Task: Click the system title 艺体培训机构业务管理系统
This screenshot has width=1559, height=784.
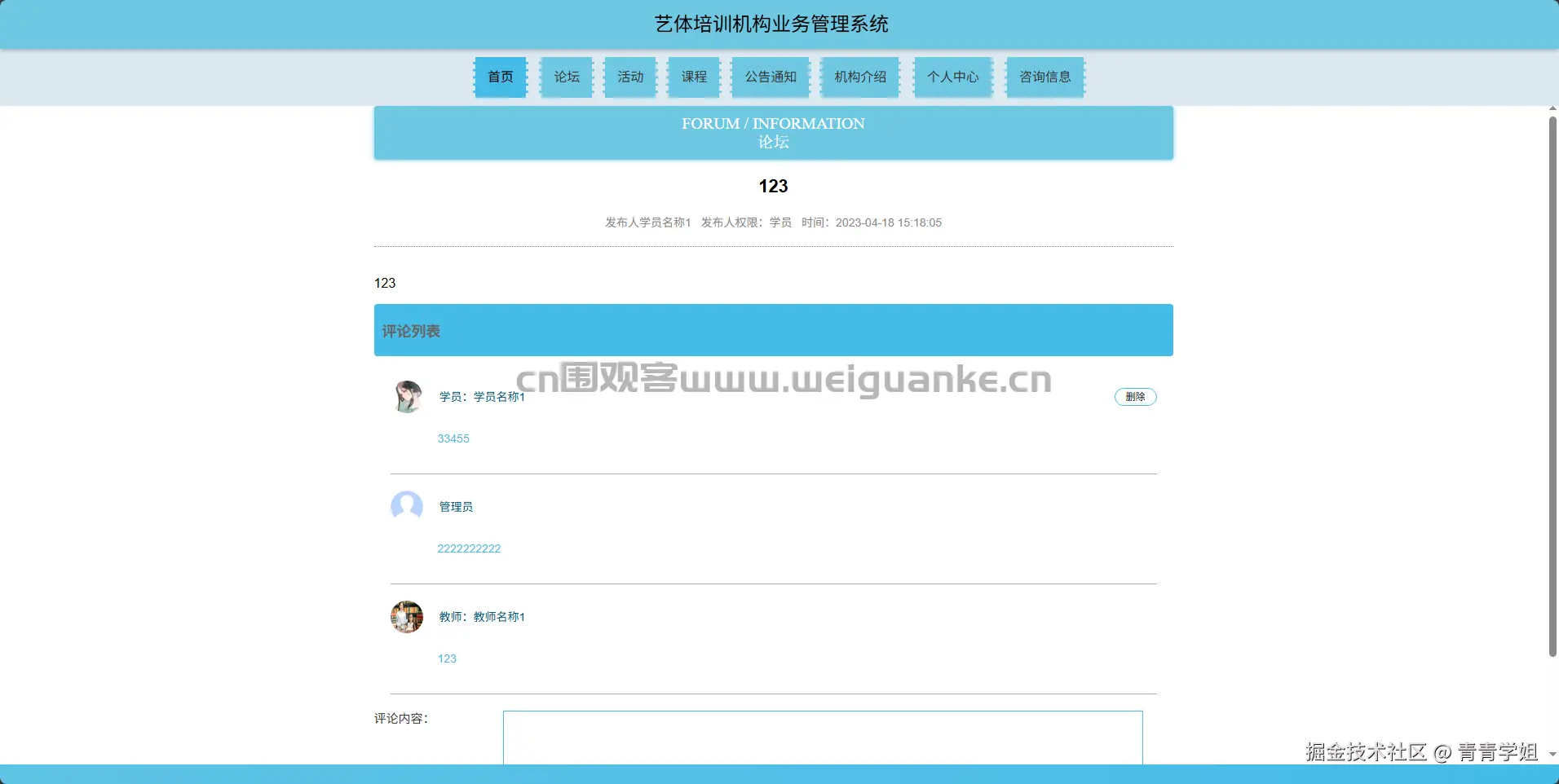Action: click(x=771, y=24)
